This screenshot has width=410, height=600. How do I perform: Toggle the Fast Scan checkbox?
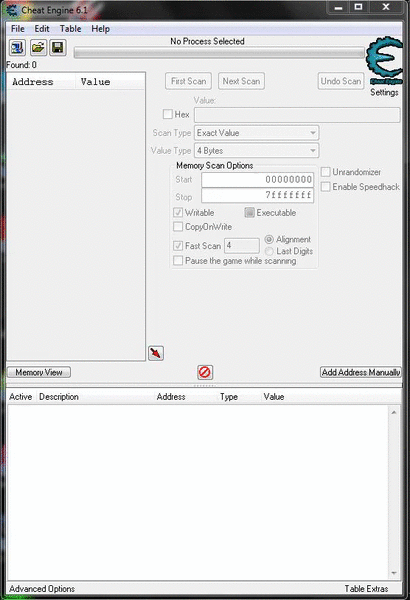178,246
